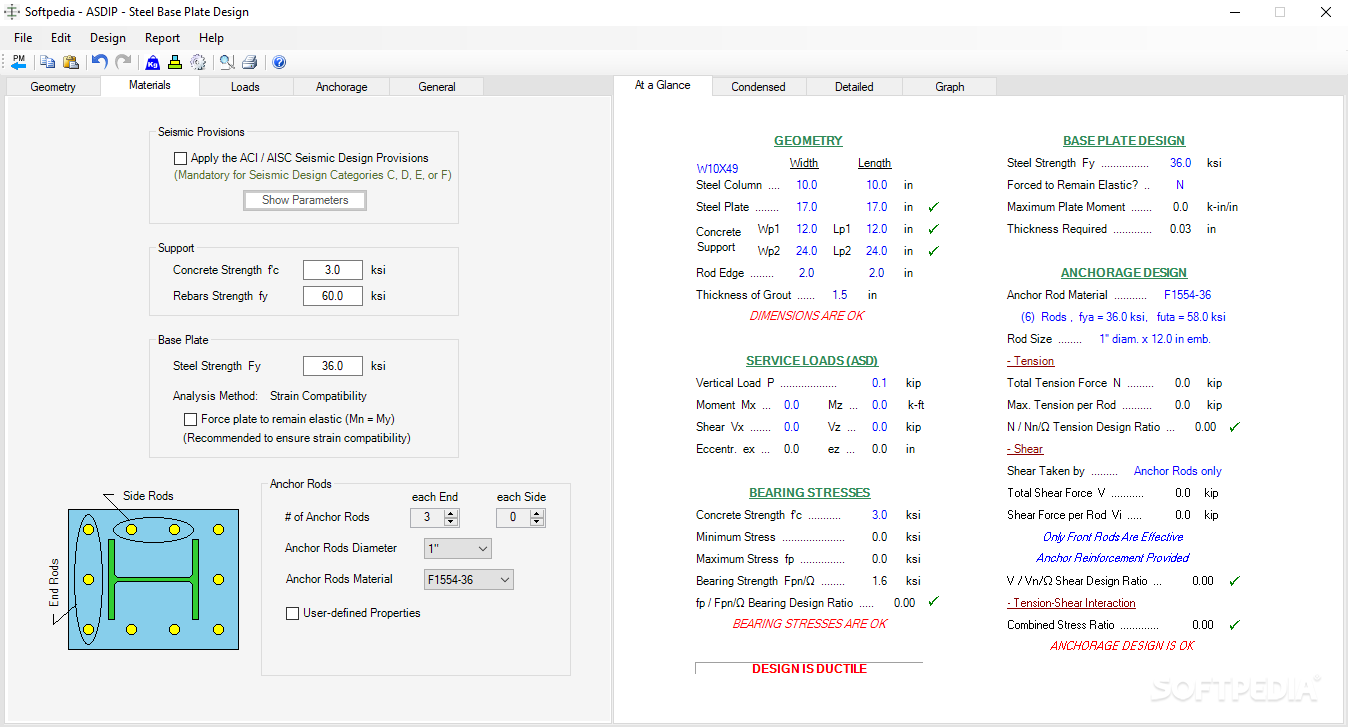The height and width of the screenshot is (727, 1348).
Task: Click the BEARING STRESSES heading
Action: [x=809, y=493]
